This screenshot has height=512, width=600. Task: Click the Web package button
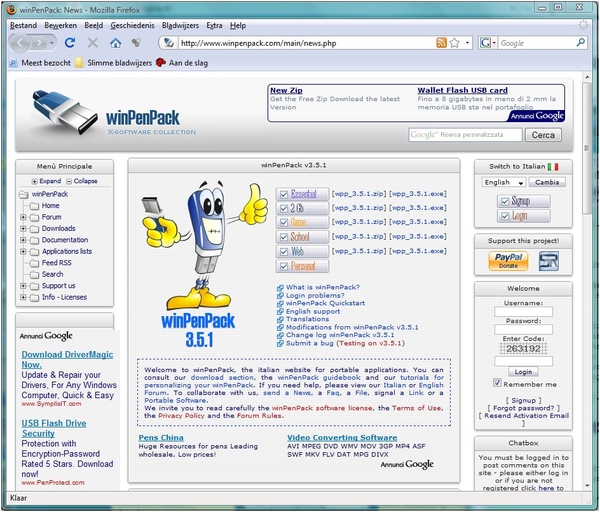(x=302, y=252)
